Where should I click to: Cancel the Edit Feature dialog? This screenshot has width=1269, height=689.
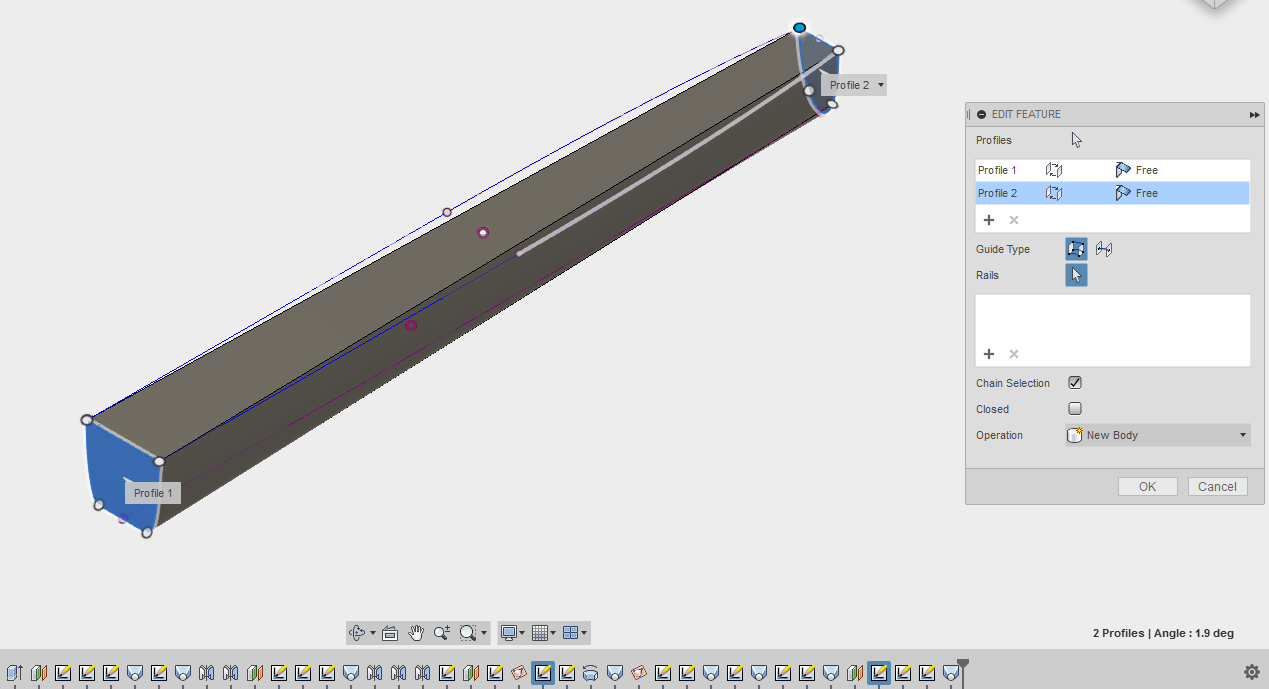tap(1217, 487)
